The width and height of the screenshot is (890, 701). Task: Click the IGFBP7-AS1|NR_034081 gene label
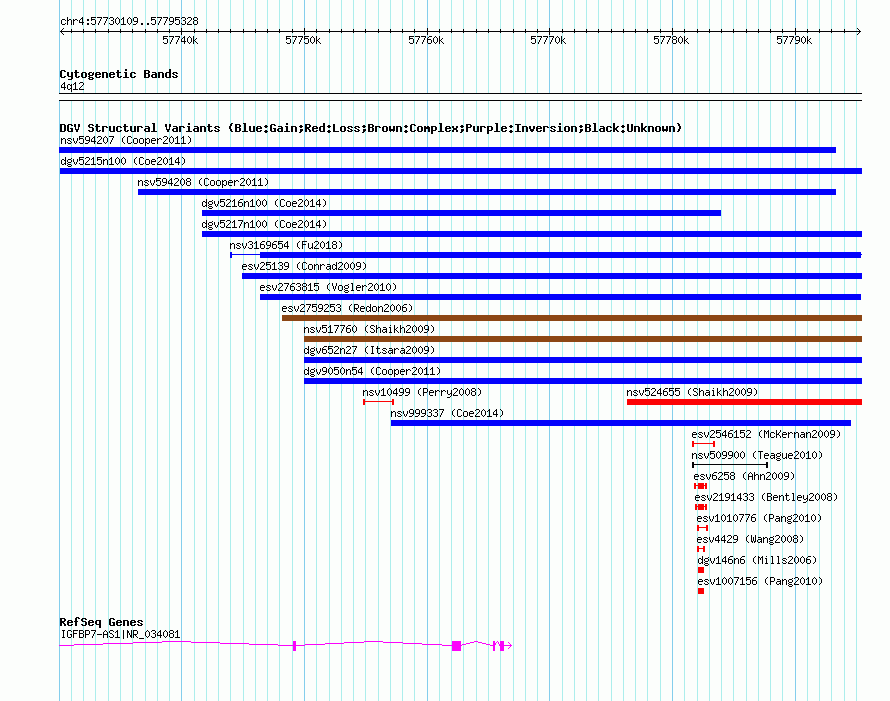point(120,634)
